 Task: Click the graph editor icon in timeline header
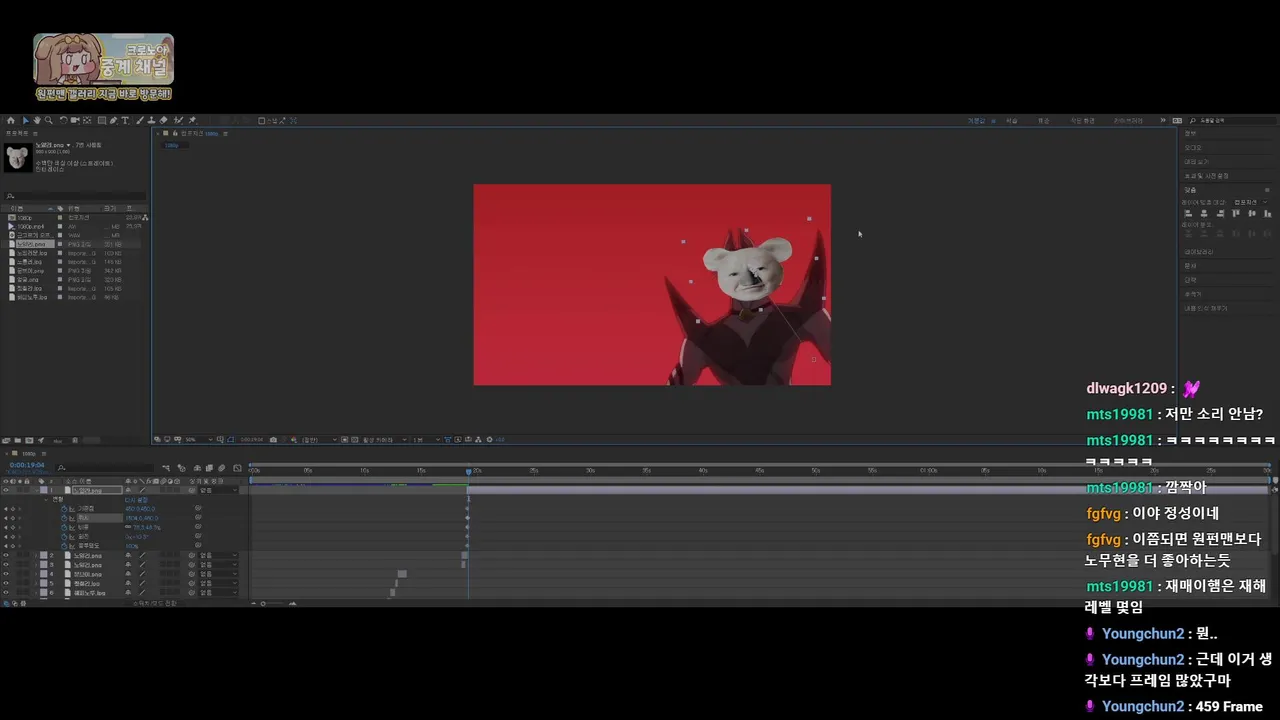(237, 468)
